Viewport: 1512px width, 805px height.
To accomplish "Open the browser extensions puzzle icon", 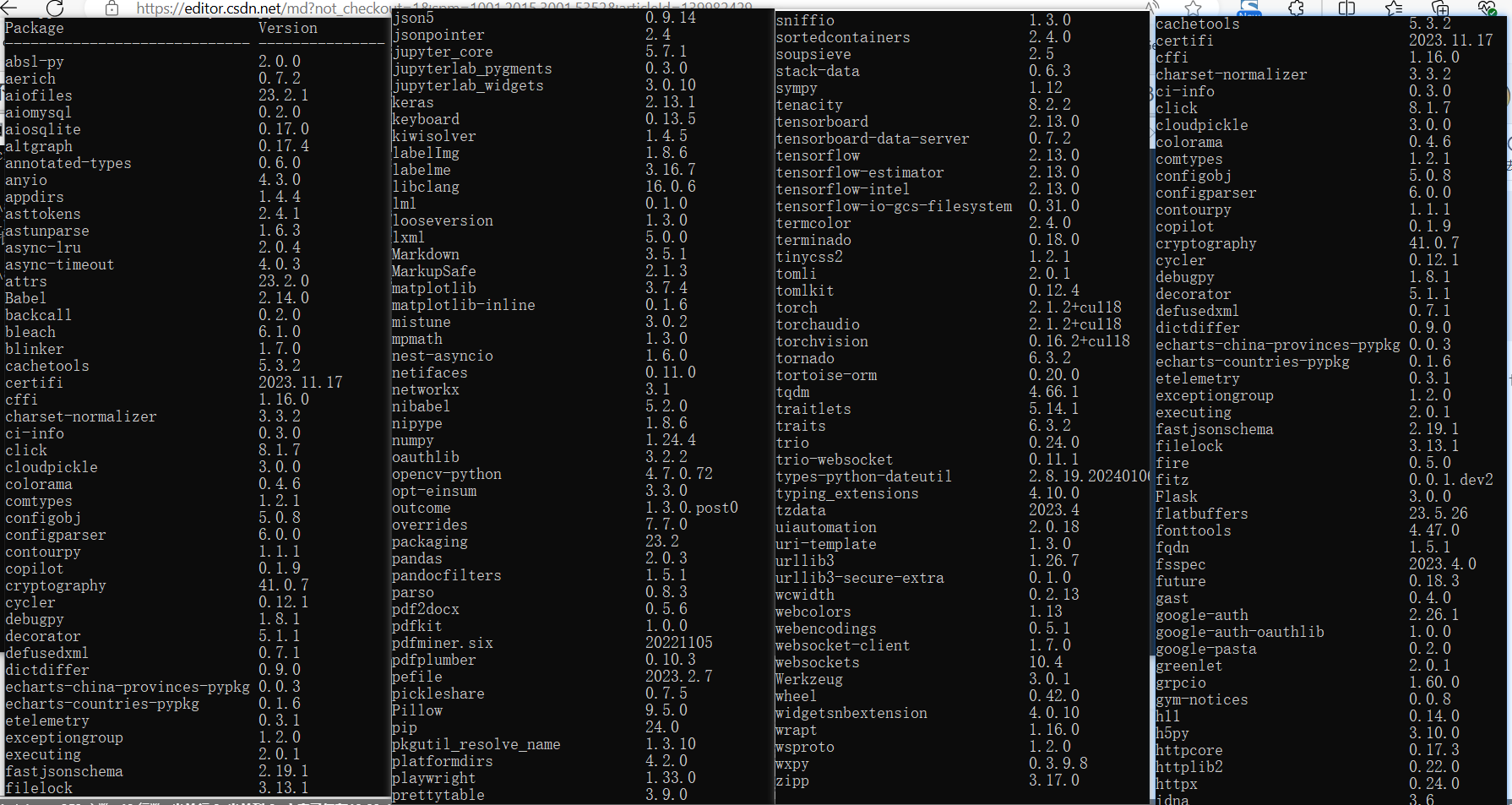I will click(1296, 8).
